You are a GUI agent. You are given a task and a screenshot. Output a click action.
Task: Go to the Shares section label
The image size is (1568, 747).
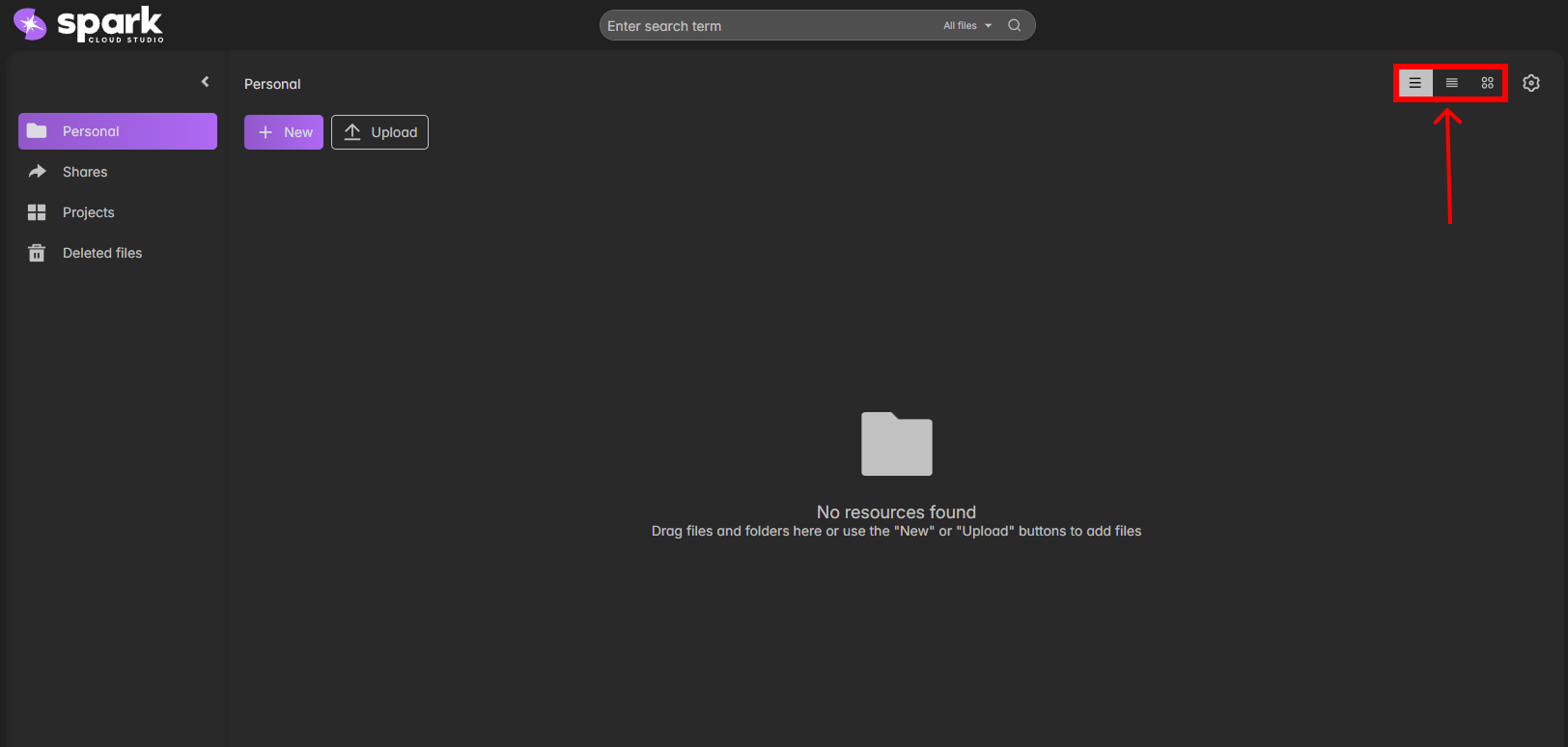pos(85,172)
